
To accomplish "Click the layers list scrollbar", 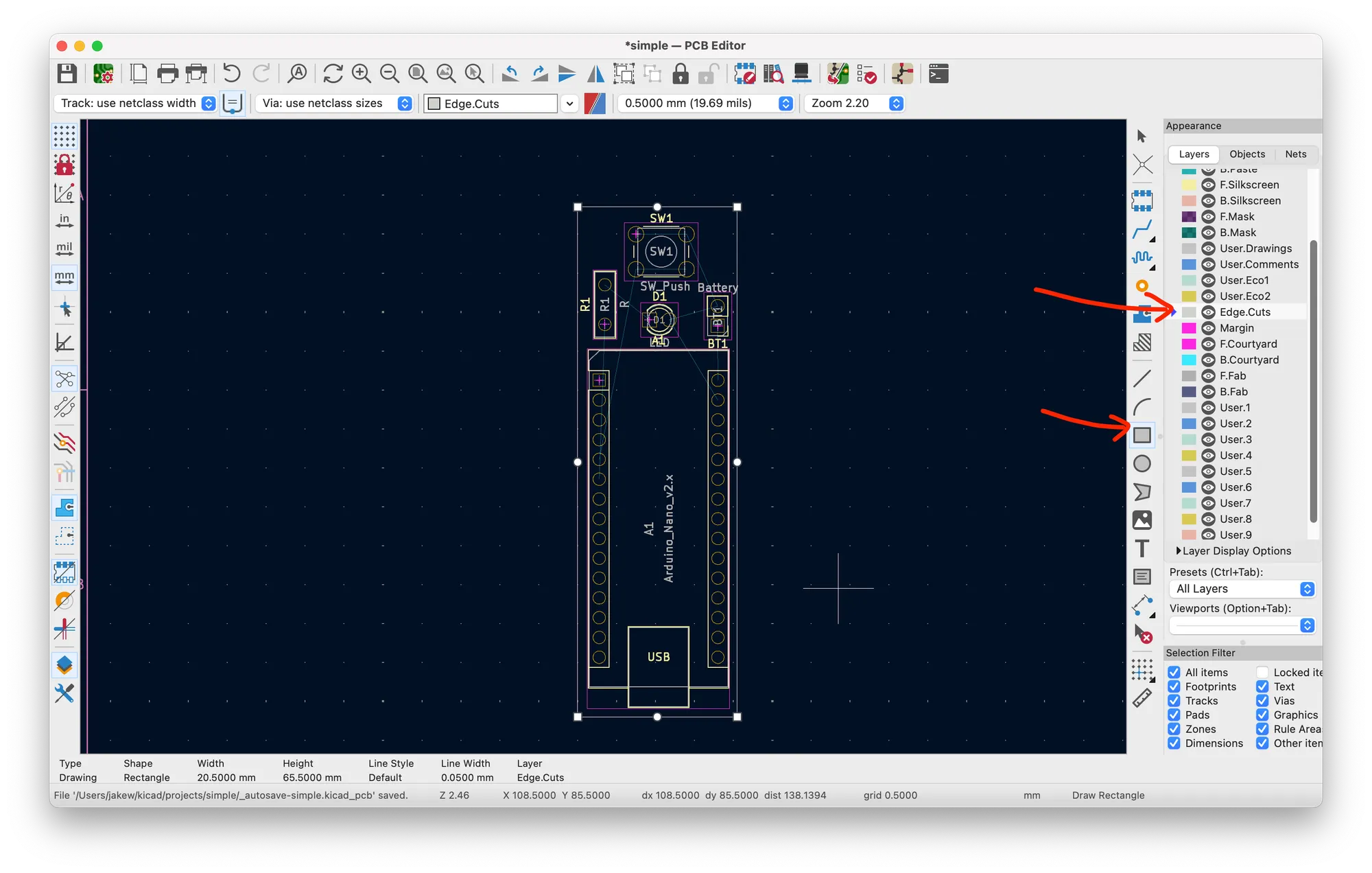I will pyautogui.click(x=1313, y=381).
